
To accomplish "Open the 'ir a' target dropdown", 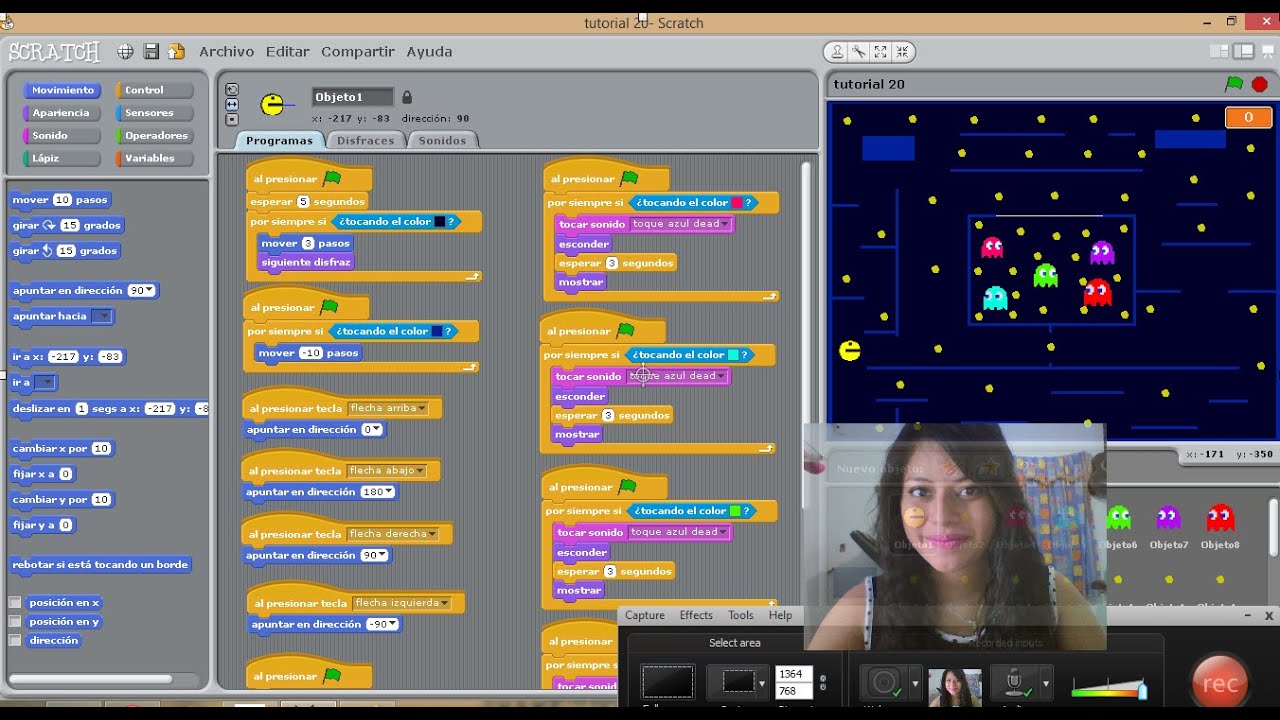I will pos(46,383).
